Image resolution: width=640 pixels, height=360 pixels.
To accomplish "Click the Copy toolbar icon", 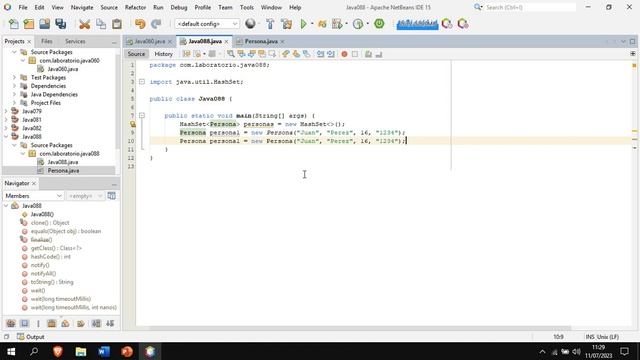I will click(101, 24).
